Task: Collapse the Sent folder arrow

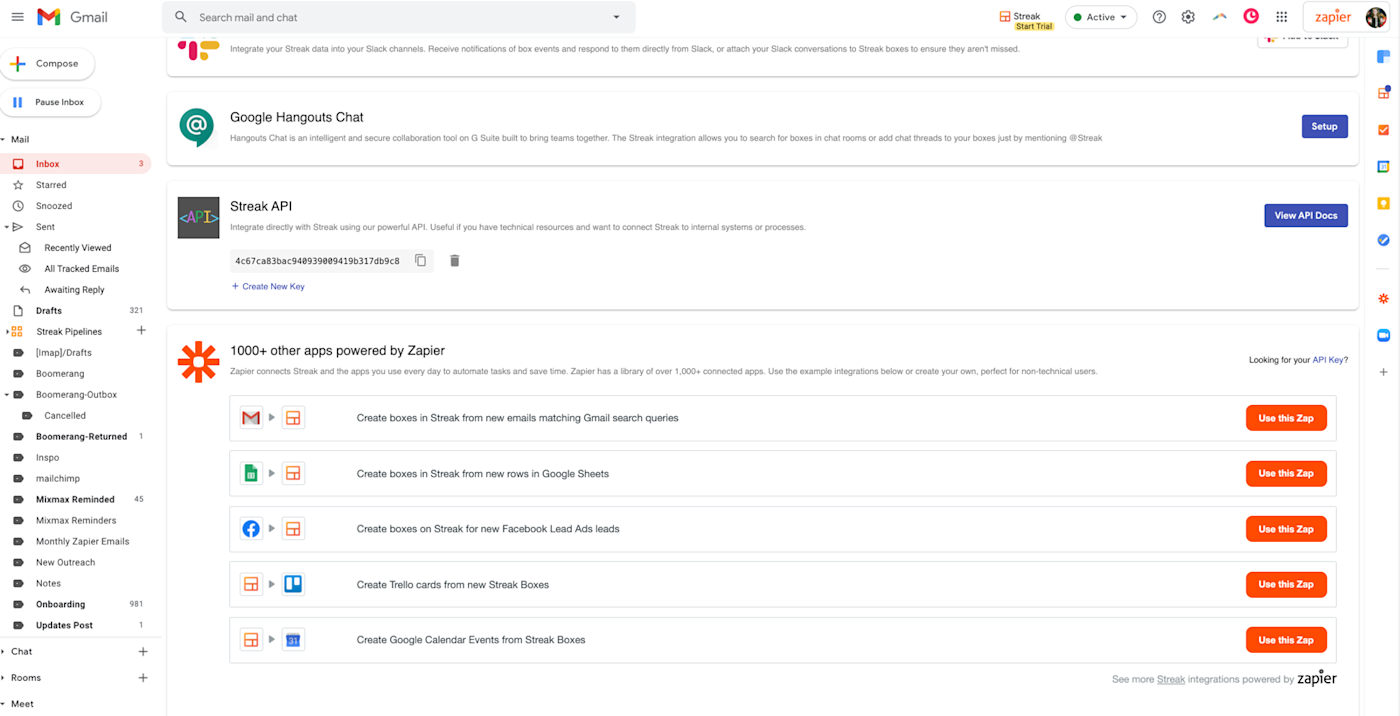Action: (x=6, y=227)
